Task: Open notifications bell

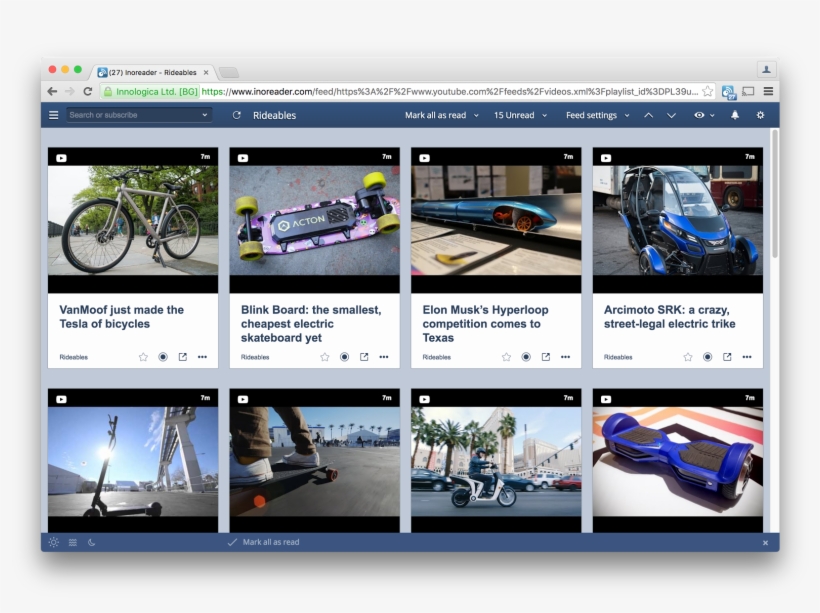Action: click(x=735, y=115)
